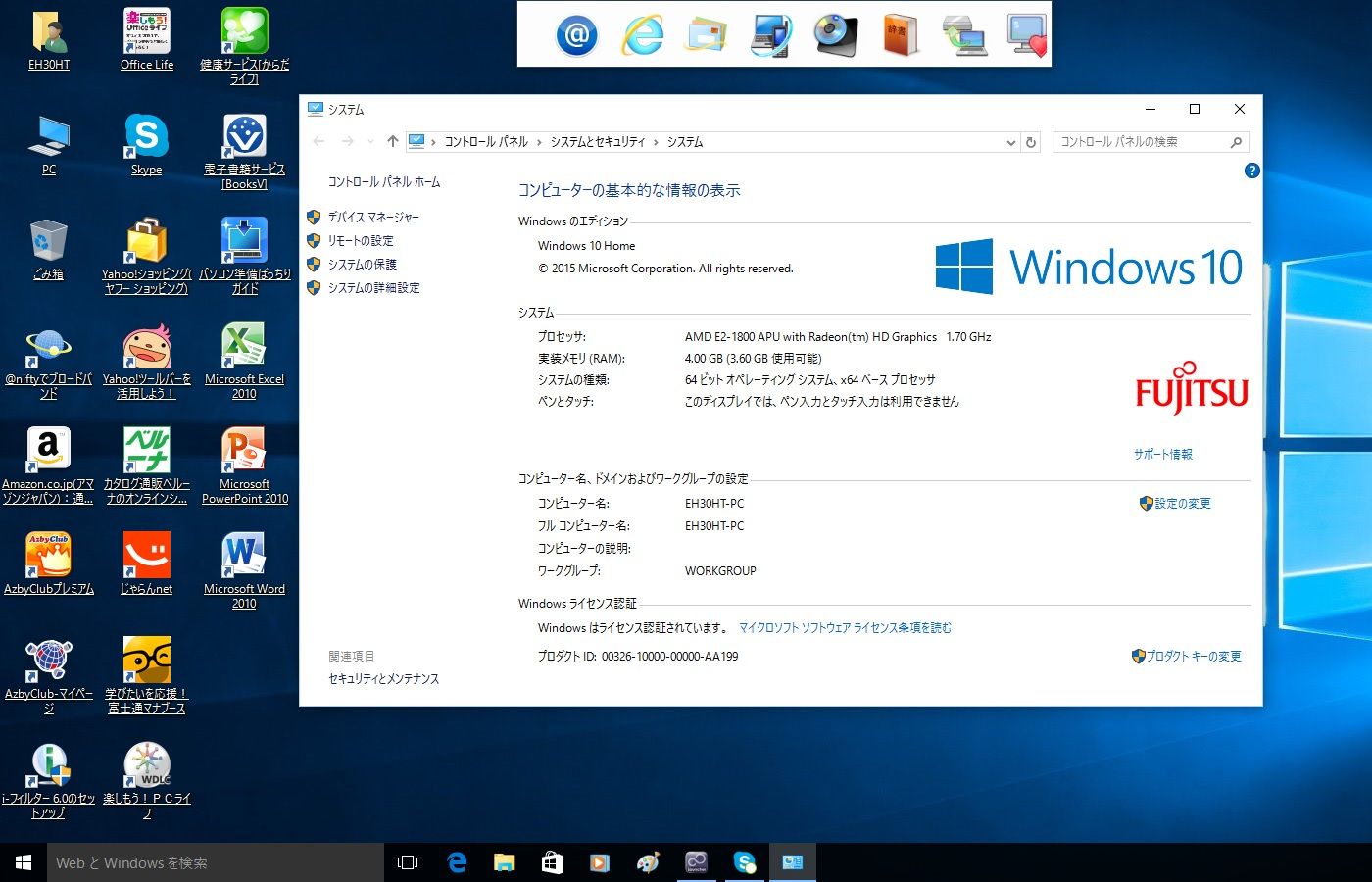Image resolution: width=1372 pixels, height=882 pixels.
Task: Open セキュリティとメンテナンス link
Action: pos(383,679)
